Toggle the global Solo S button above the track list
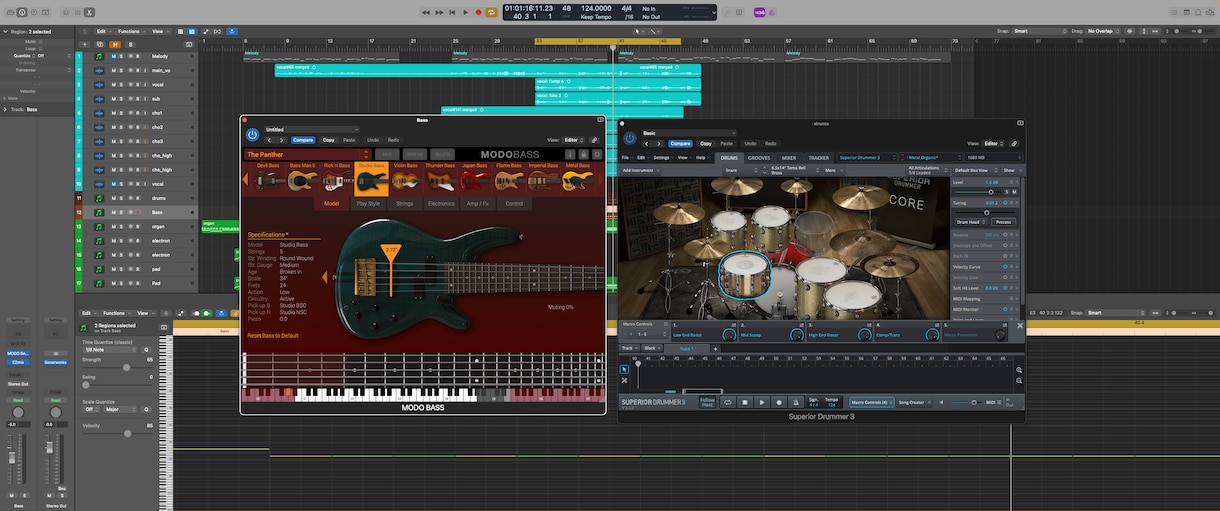The height and width of the screenshot is (511, 1220). 130,44
